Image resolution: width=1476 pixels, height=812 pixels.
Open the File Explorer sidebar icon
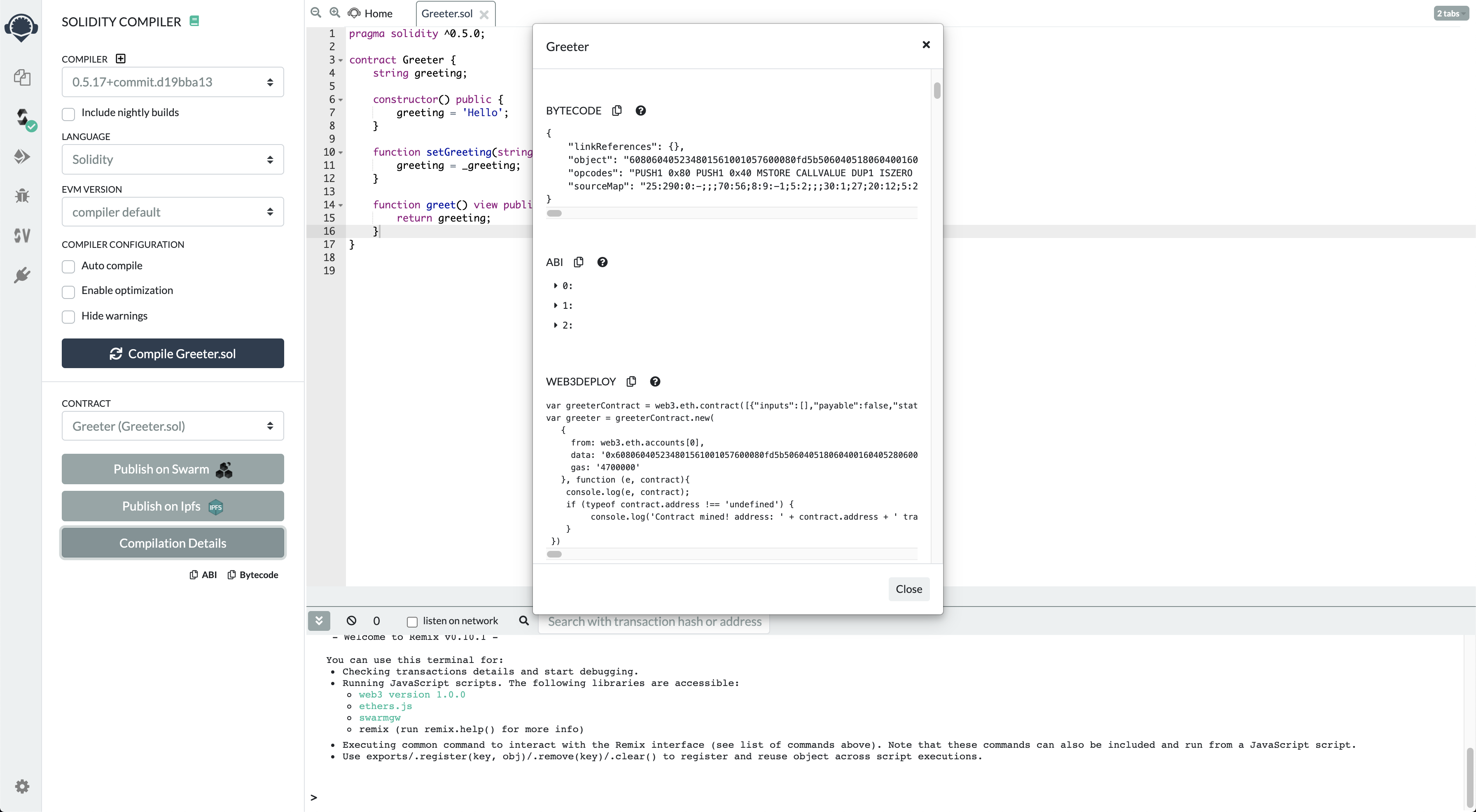tap(22, 77)
